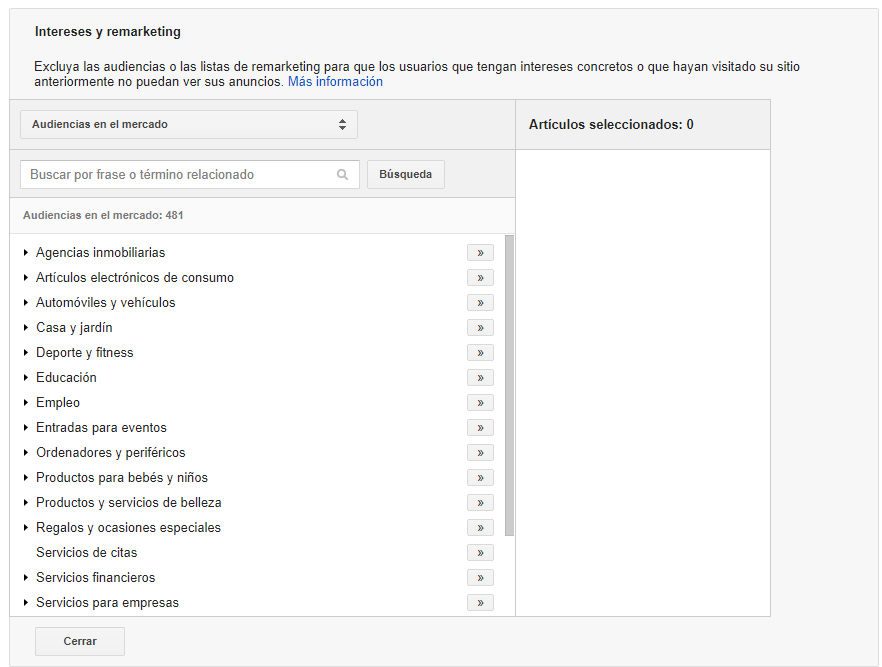Add Servicios de citas using » button
This screenshot has width=882, height=667.
pyautogui.click(x=480, y=553)
